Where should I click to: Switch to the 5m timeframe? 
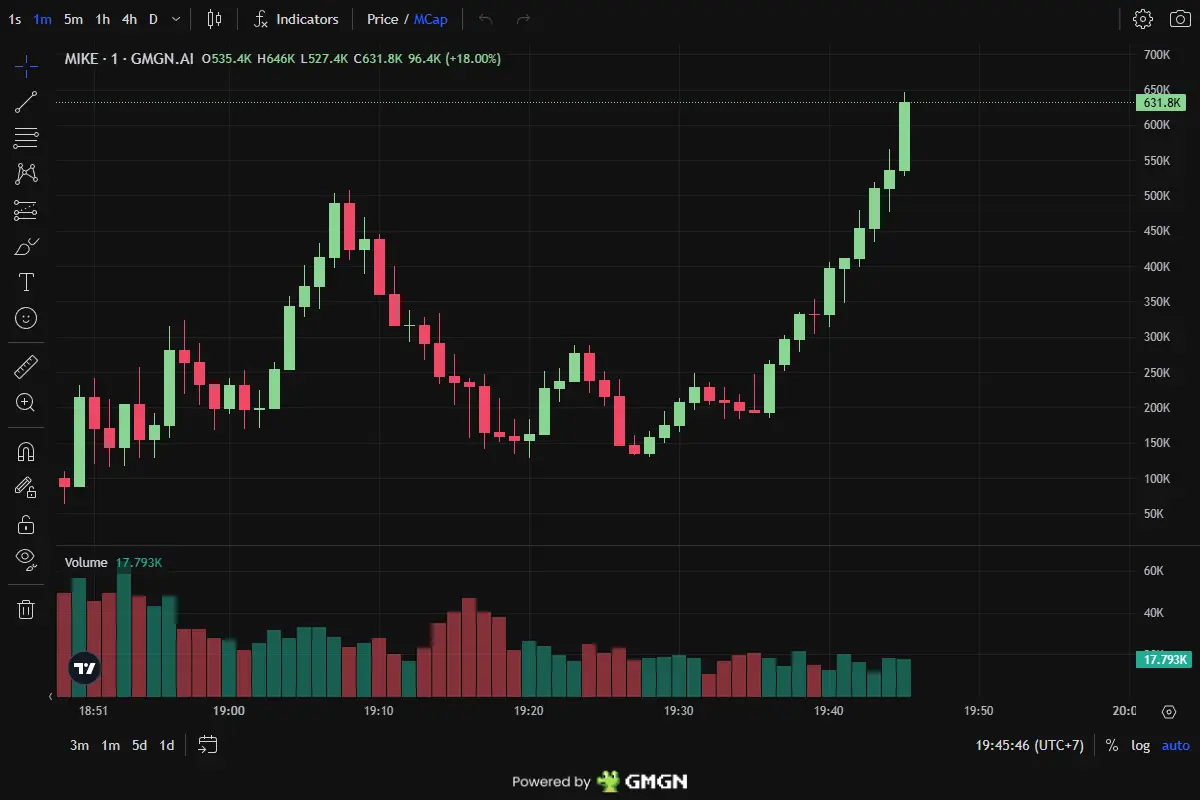coord(73,19)
